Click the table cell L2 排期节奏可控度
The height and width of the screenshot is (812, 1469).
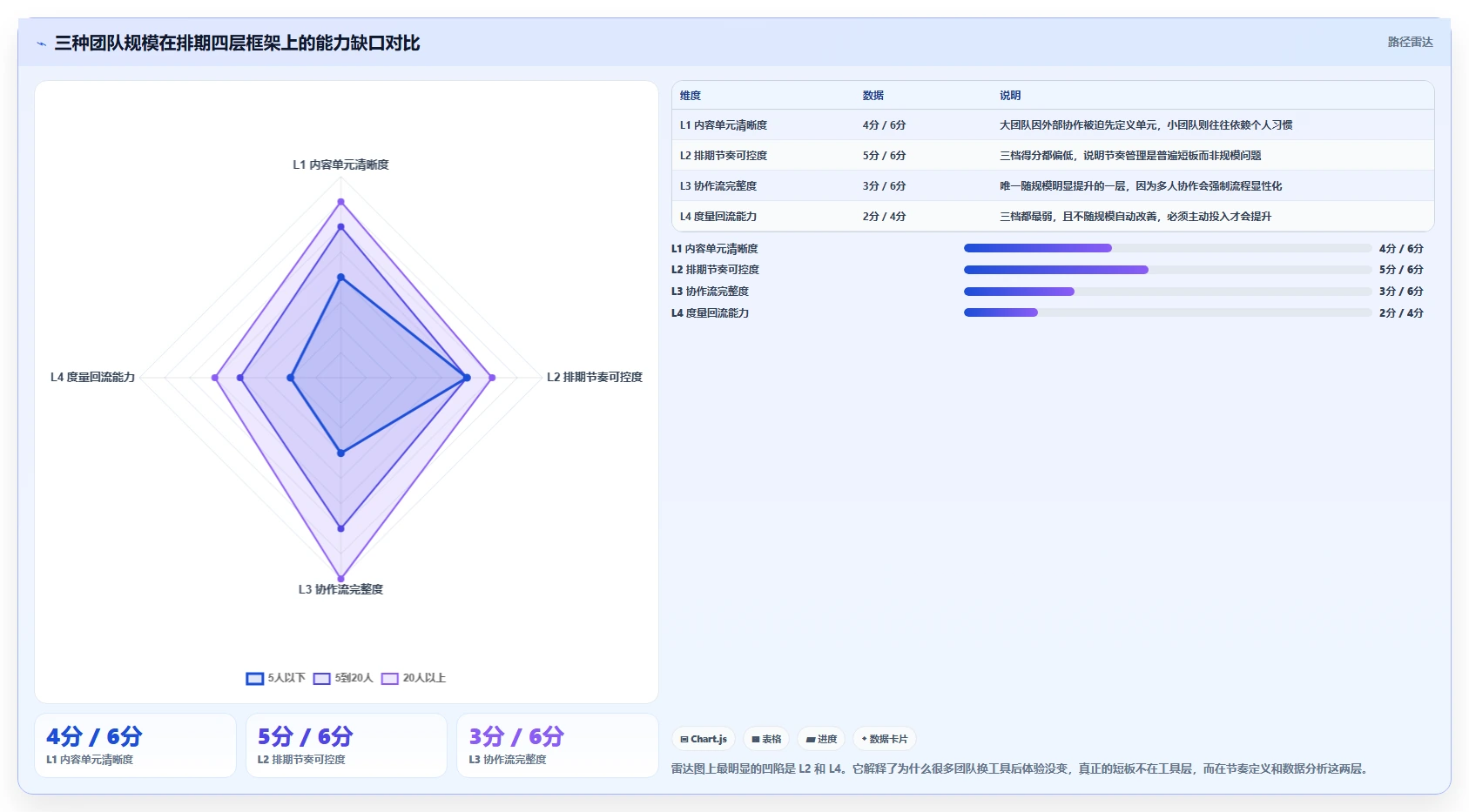724,156
